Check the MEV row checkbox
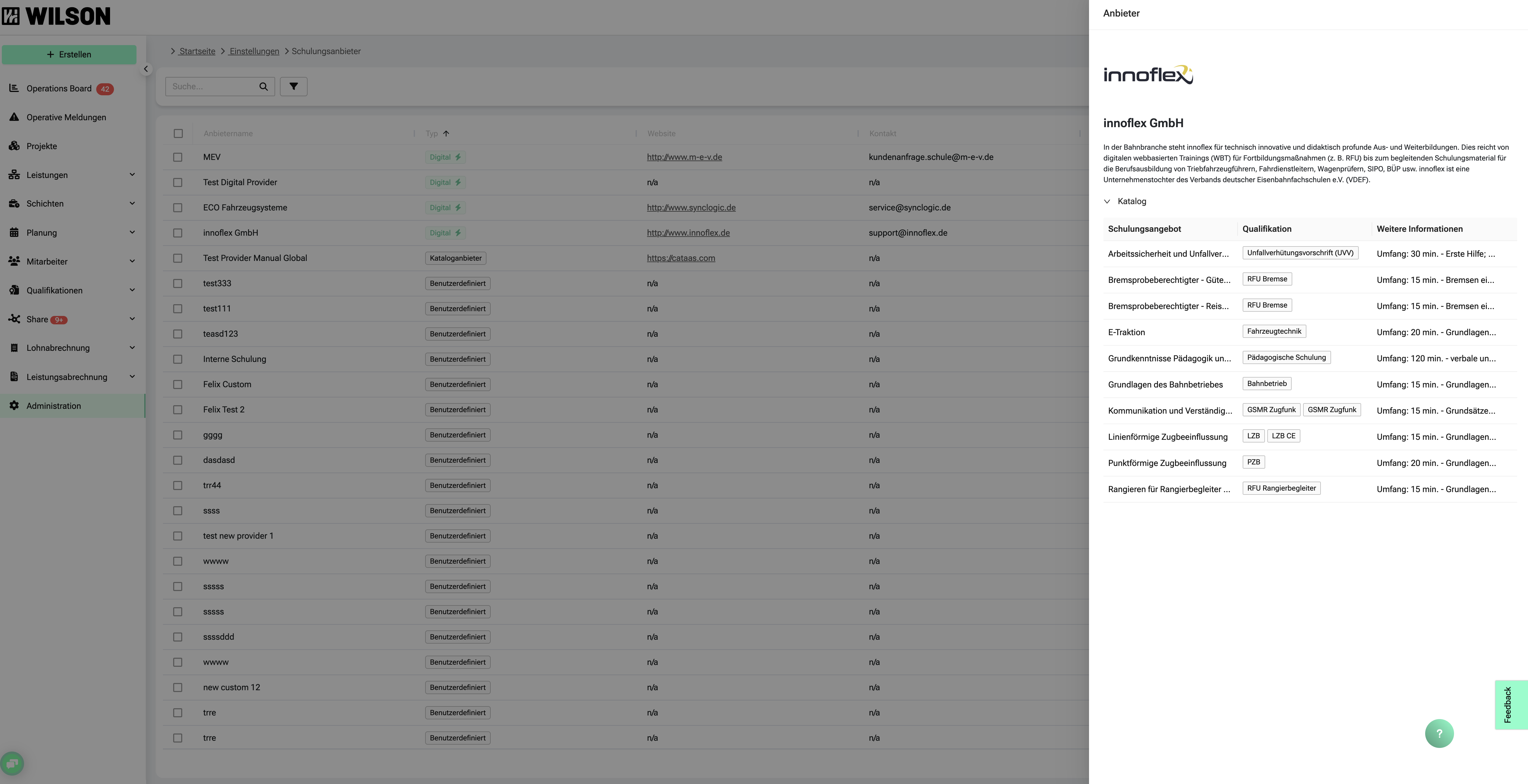The height and width of the screenshot is (784, 1528). (177, 157)
